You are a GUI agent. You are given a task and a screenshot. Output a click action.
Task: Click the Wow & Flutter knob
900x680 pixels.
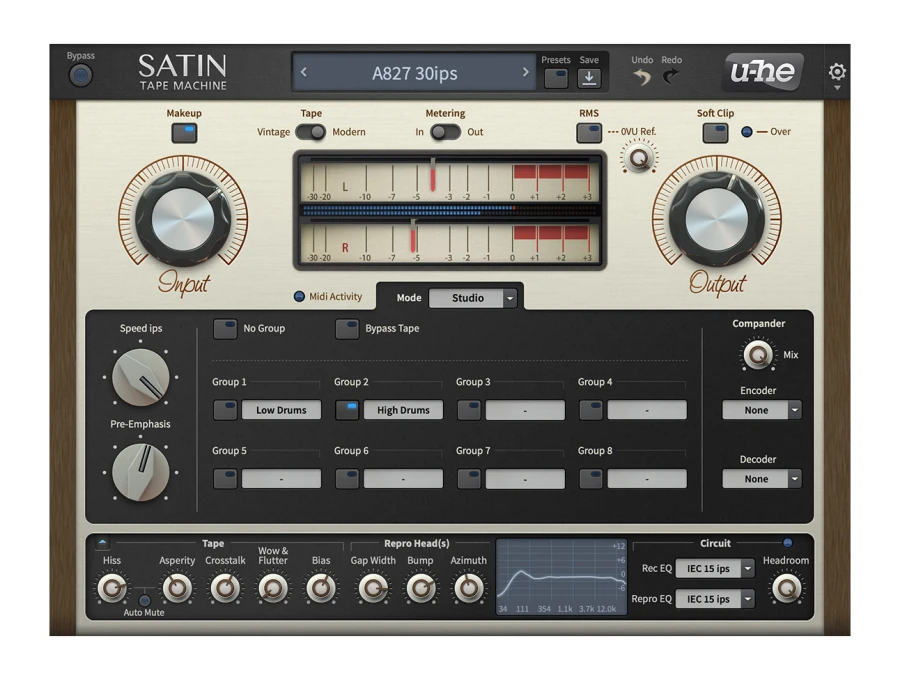coord(273,588)
